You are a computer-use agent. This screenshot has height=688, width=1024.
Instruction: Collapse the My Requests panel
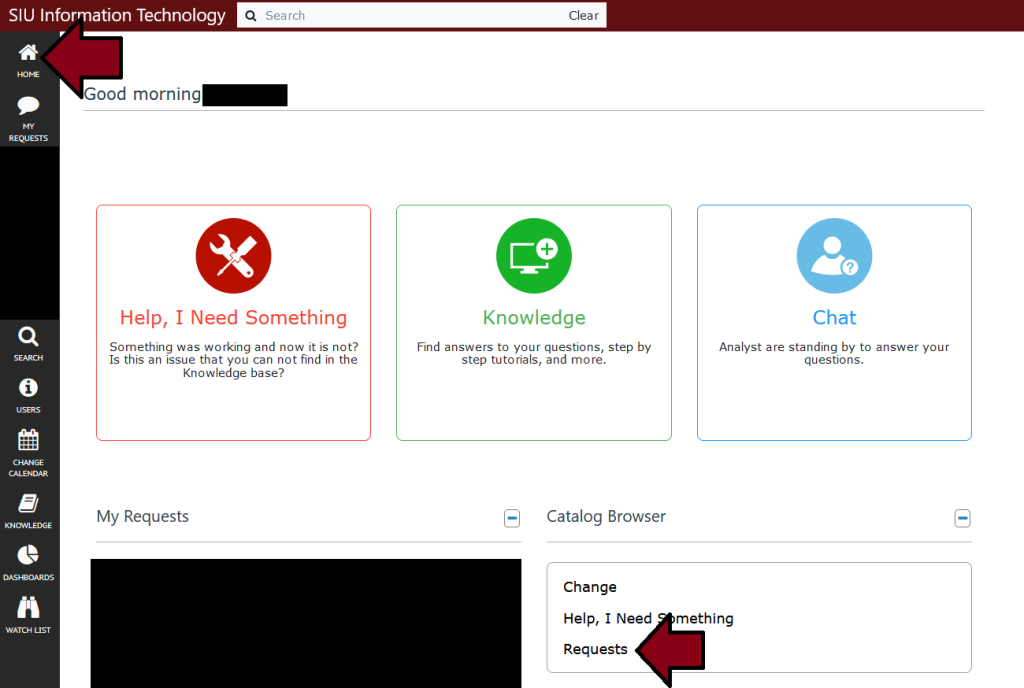(512, 518)
